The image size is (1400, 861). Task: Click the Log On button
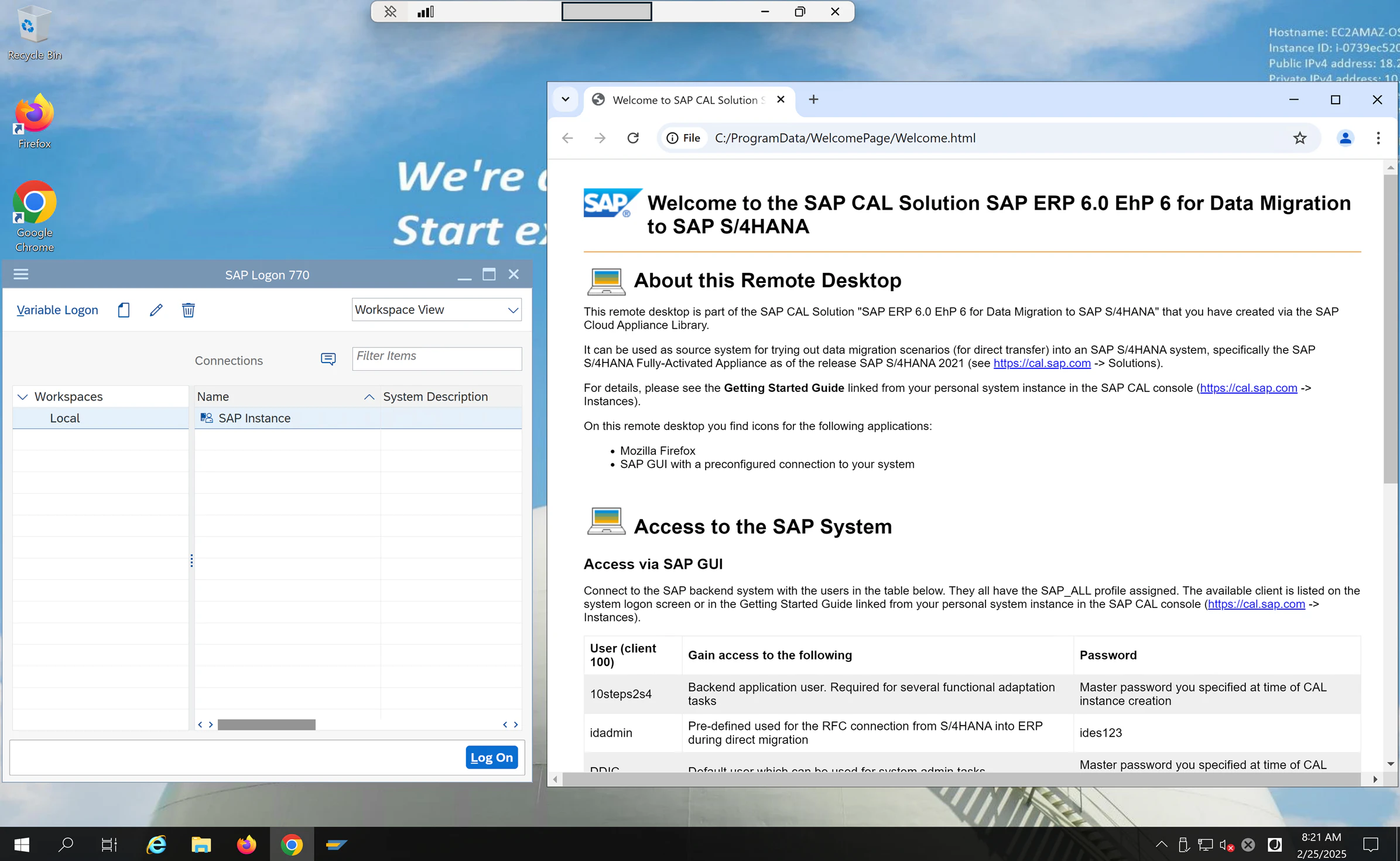tap(491, 757)
